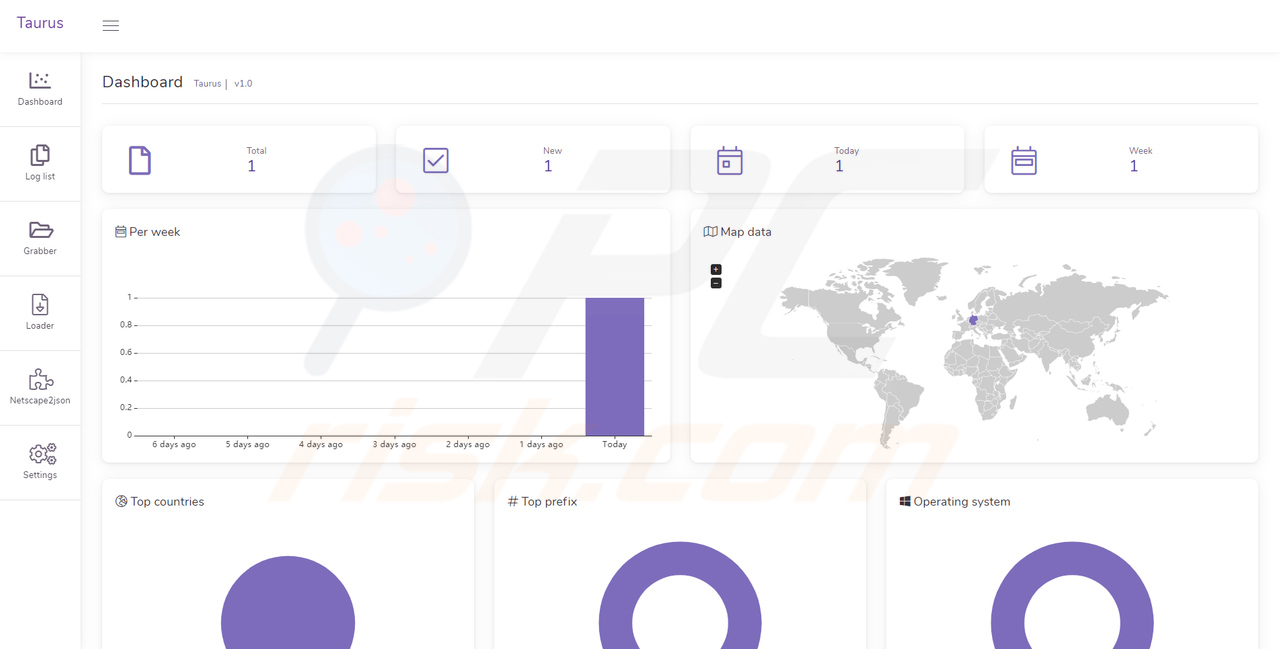This screenshot has width=1280, height=649.
Task: Open the Settings sidebar item
Action: point(40,463)
